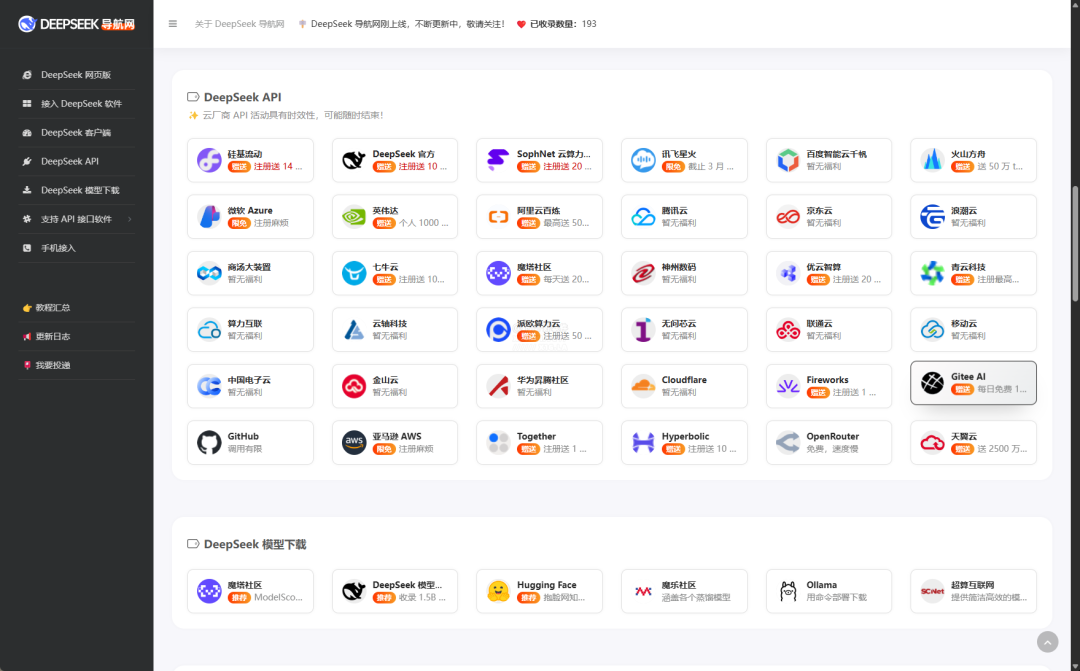Open the 商汤大装置 card
Image resolution: width=1080 pixels, height=671 pixels.
[x=250, y=273]
